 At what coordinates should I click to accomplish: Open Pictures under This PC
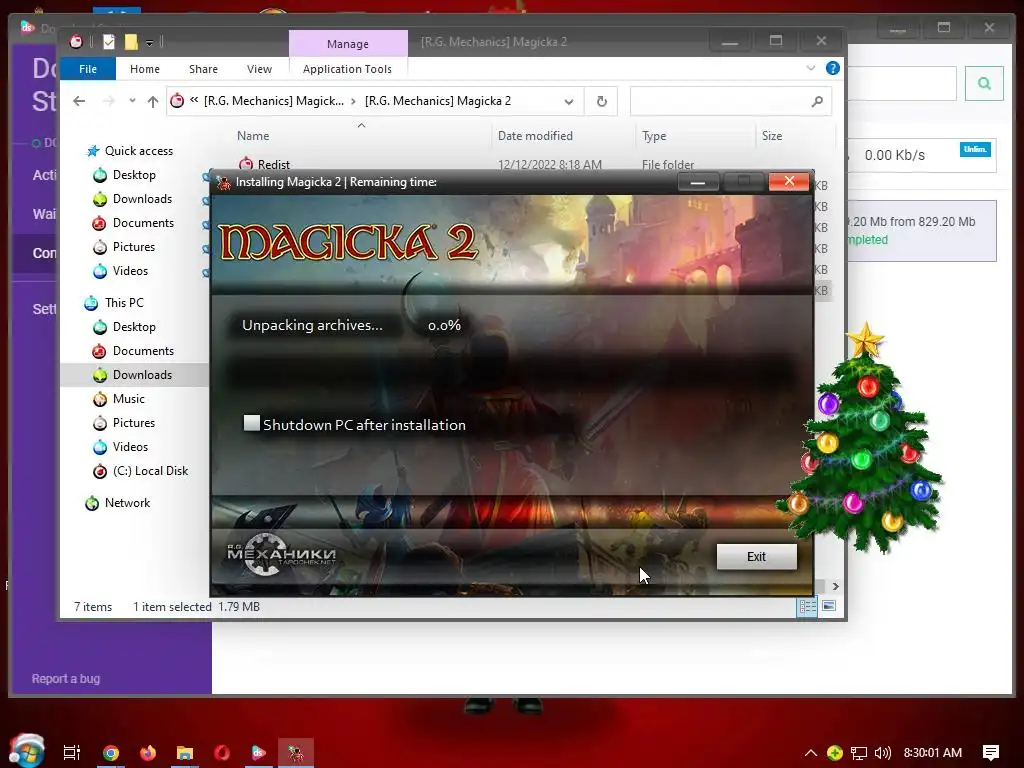(133, 423)
